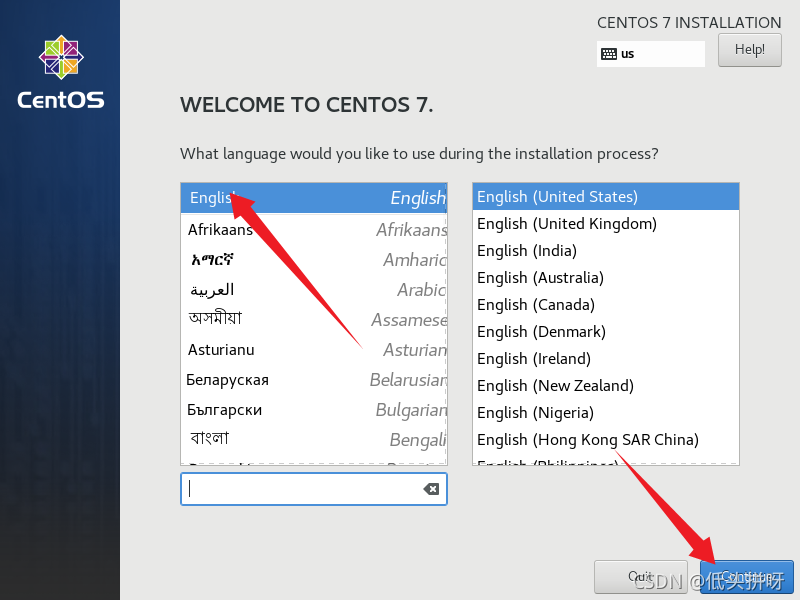Select the Assamese language row
Viewport: 800px width, 600px height.
point(314,319)
